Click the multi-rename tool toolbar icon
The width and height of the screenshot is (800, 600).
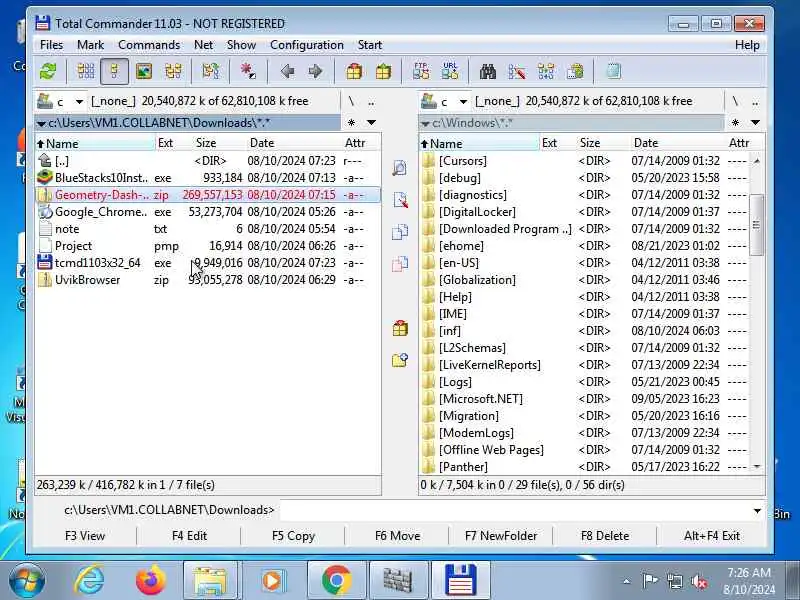517,71
